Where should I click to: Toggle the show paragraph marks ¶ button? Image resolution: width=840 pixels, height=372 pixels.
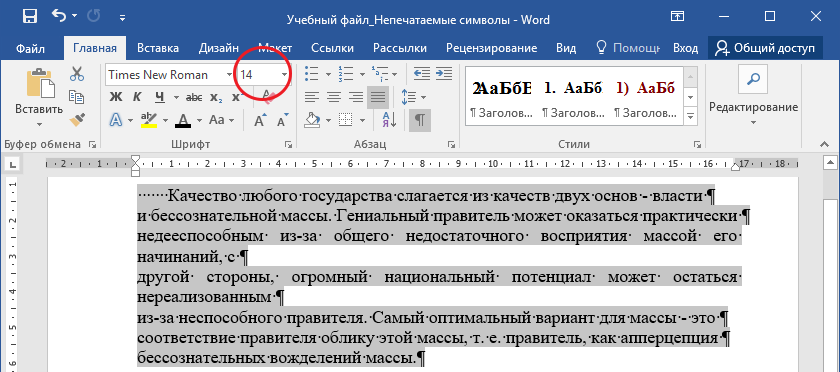coord(419,120)
